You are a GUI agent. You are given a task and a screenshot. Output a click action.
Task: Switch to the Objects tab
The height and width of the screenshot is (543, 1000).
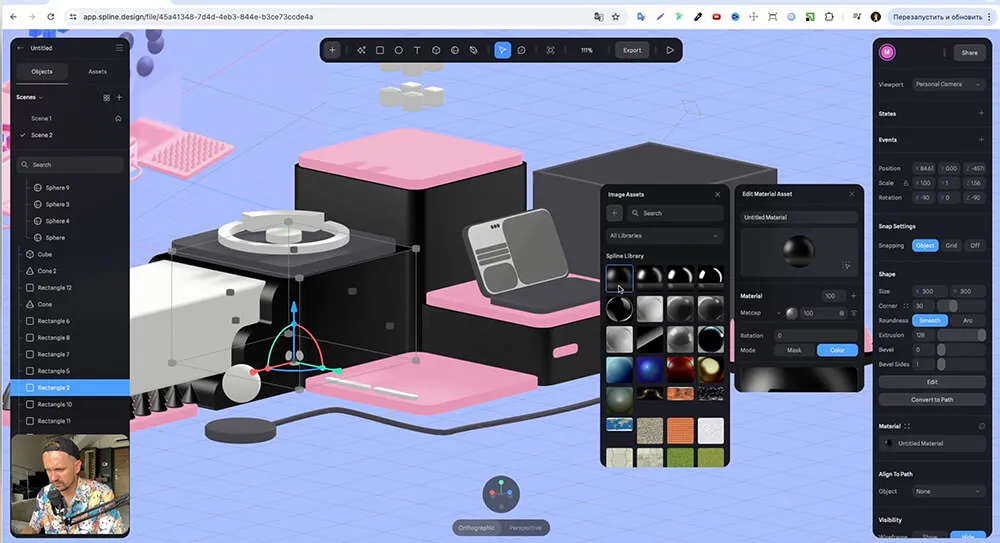pos(42,71)
